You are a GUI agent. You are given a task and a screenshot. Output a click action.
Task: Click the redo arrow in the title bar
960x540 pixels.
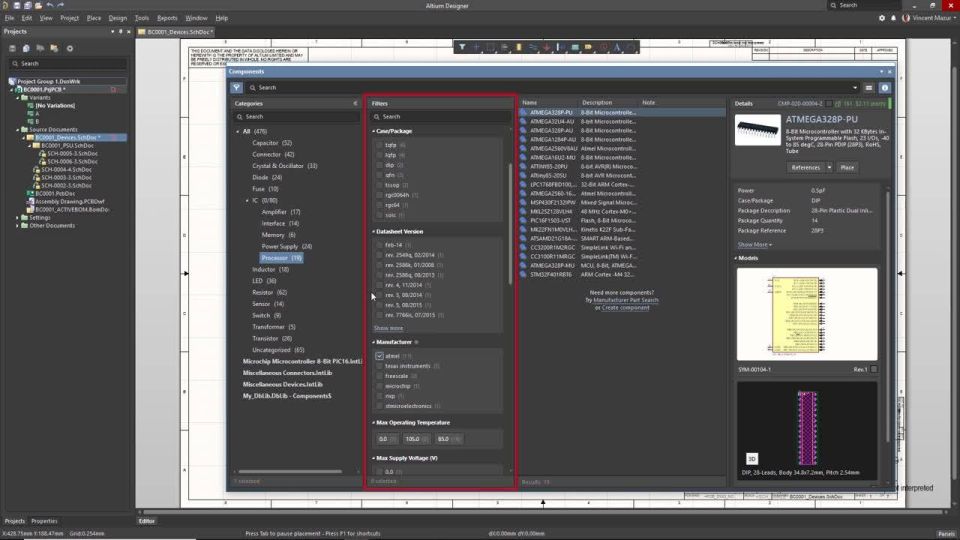[x=60, y=6]
